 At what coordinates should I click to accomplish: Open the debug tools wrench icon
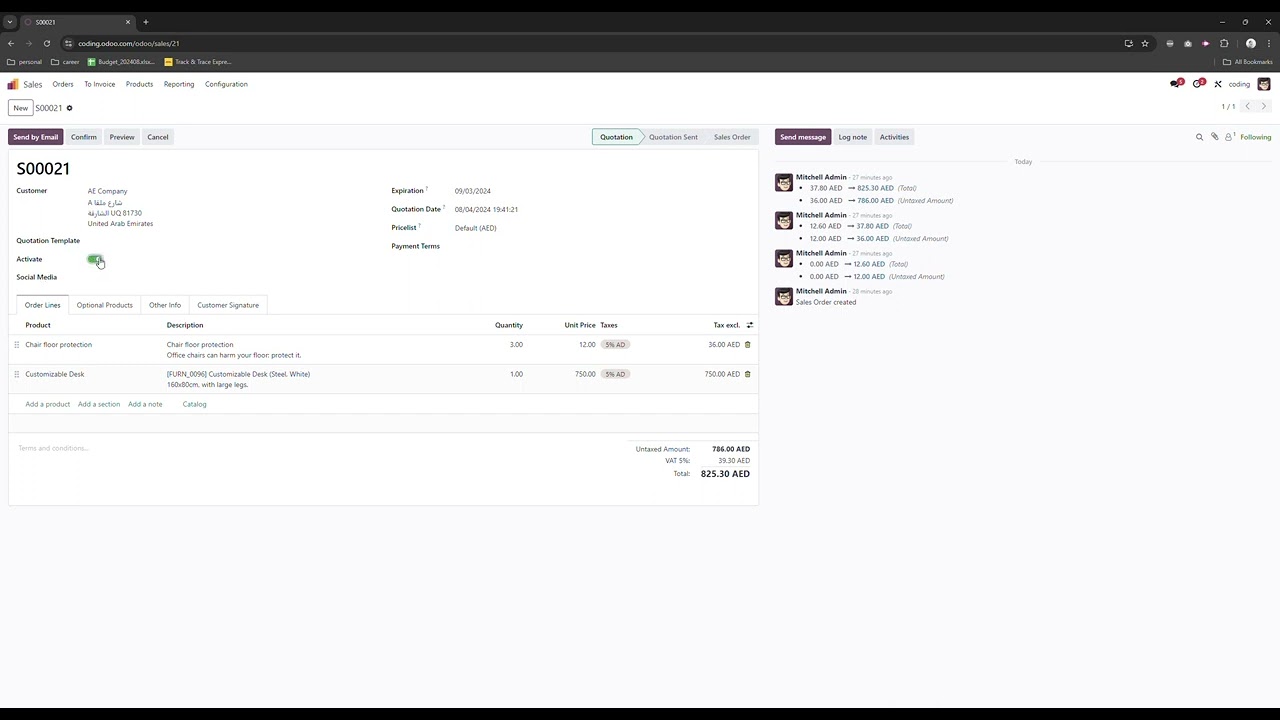1218,84
